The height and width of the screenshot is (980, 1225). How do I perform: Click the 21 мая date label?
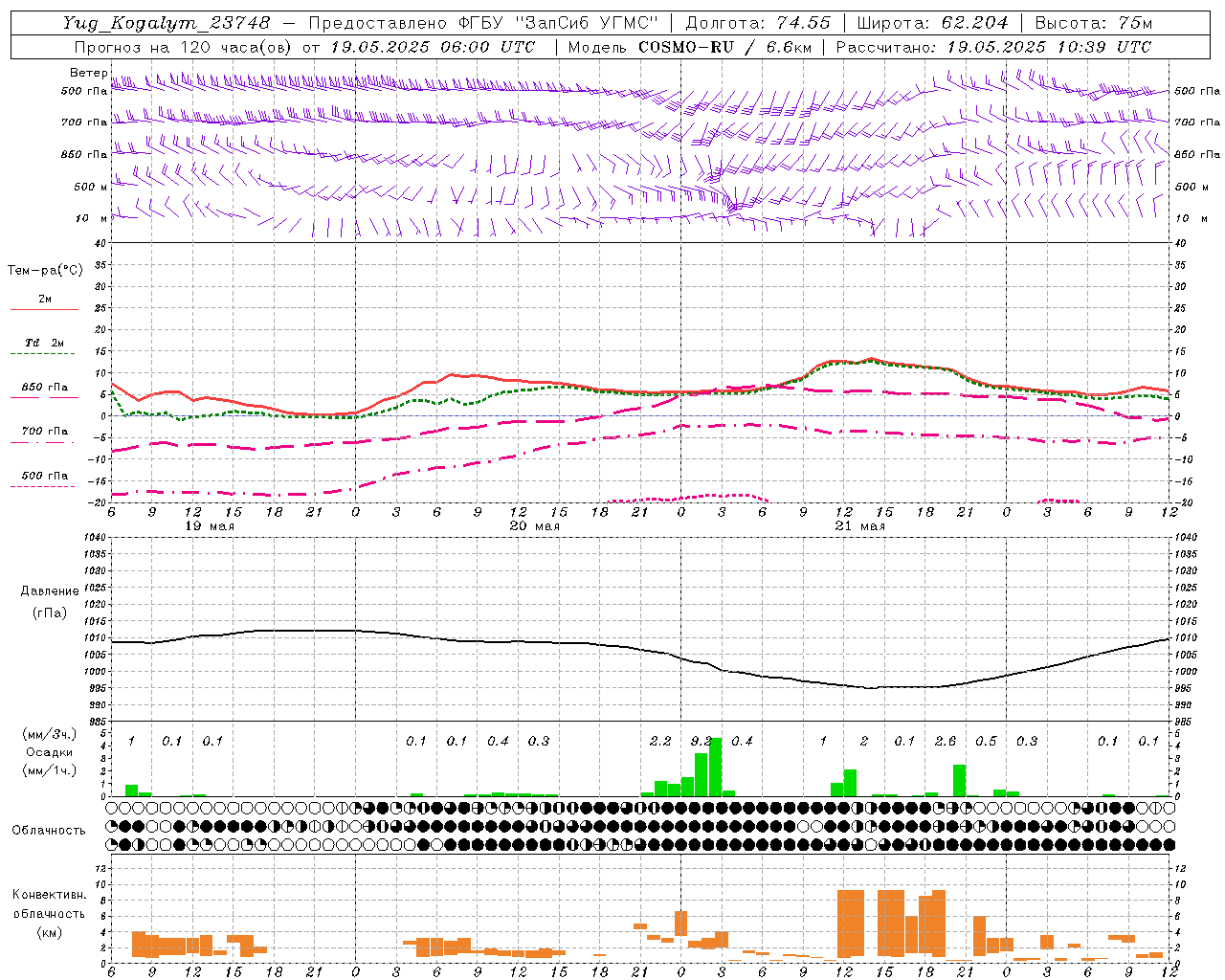click(859, 526)
